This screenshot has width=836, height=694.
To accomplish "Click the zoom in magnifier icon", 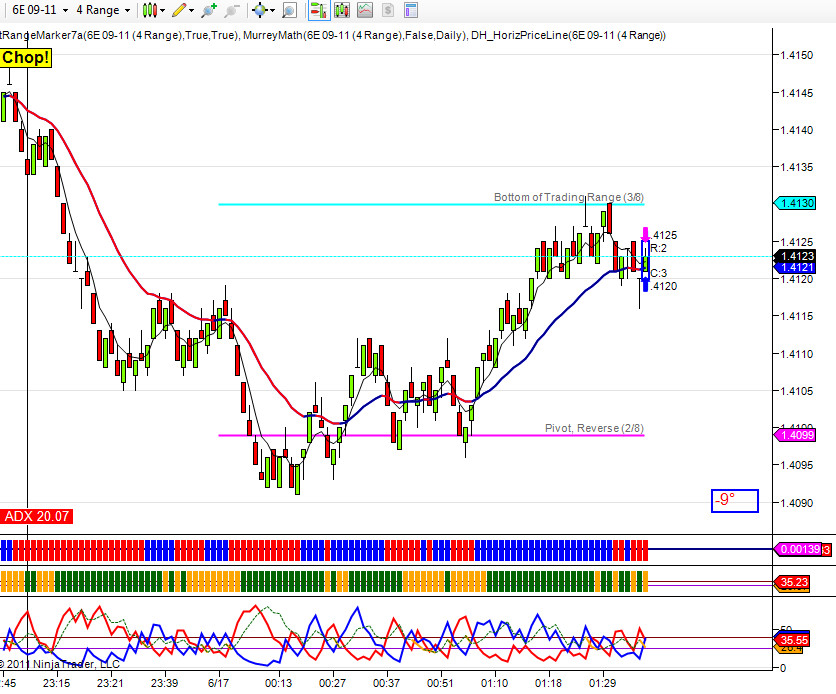I will (208, 10).
